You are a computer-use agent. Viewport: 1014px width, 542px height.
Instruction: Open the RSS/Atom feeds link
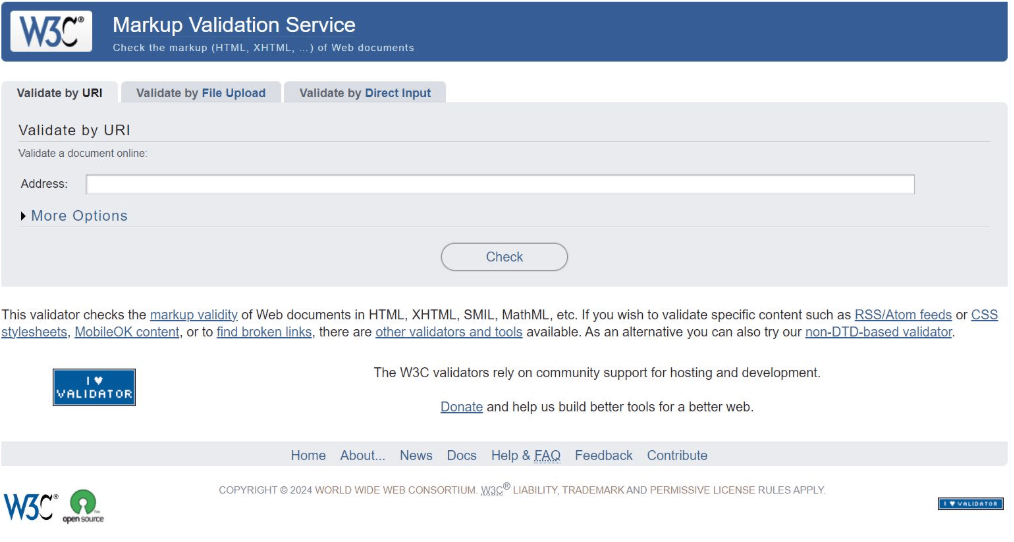point(903,315)
